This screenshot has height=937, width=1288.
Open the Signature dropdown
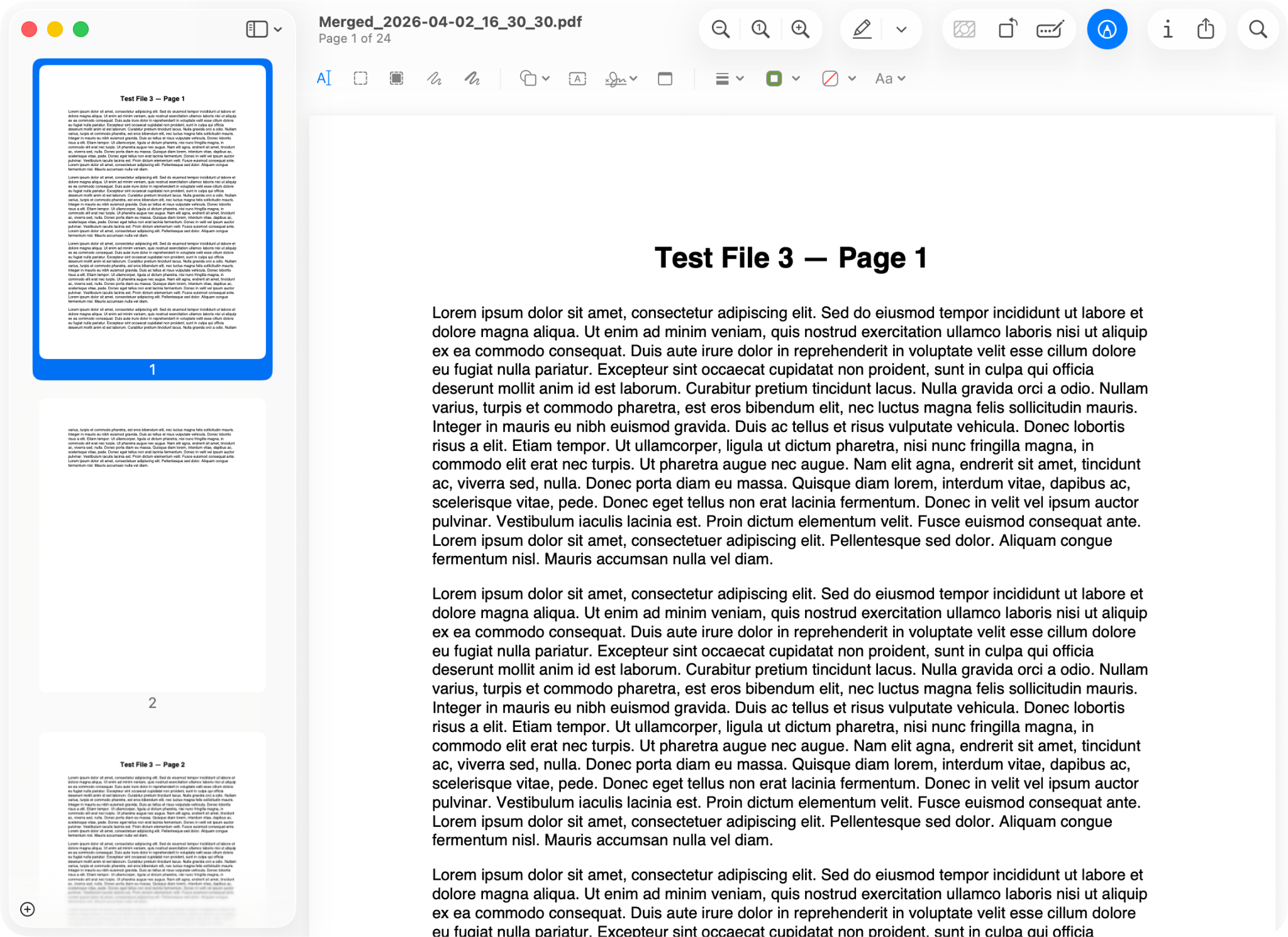633,78
